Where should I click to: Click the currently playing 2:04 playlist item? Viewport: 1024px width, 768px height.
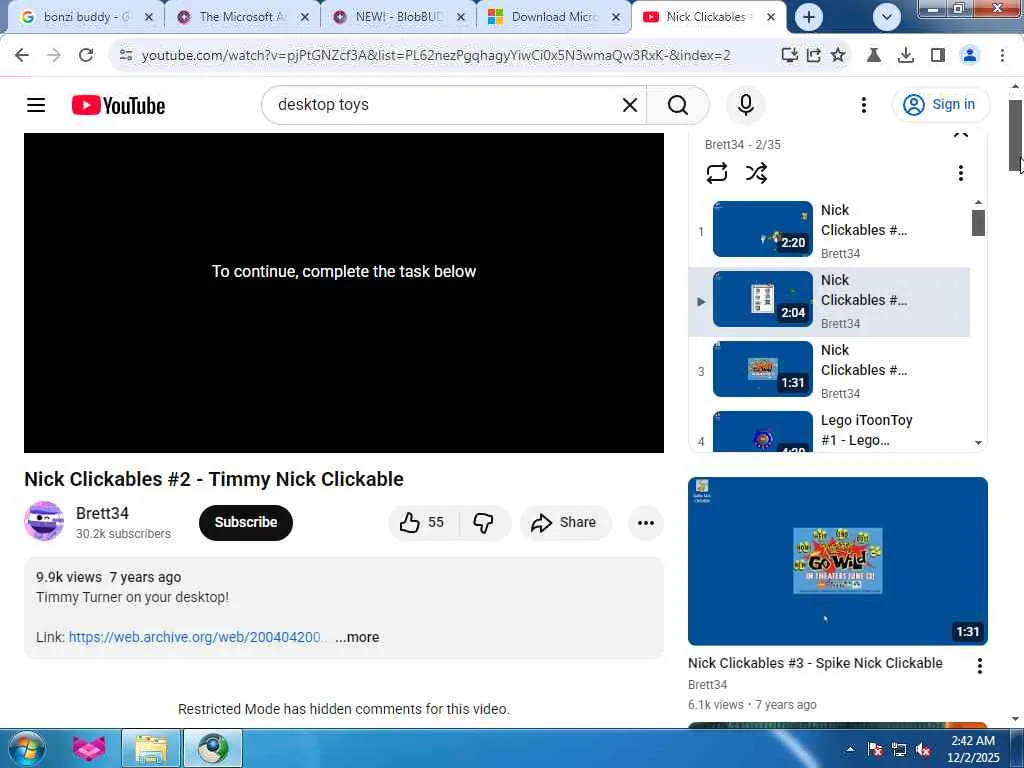(x=829, y=301)
